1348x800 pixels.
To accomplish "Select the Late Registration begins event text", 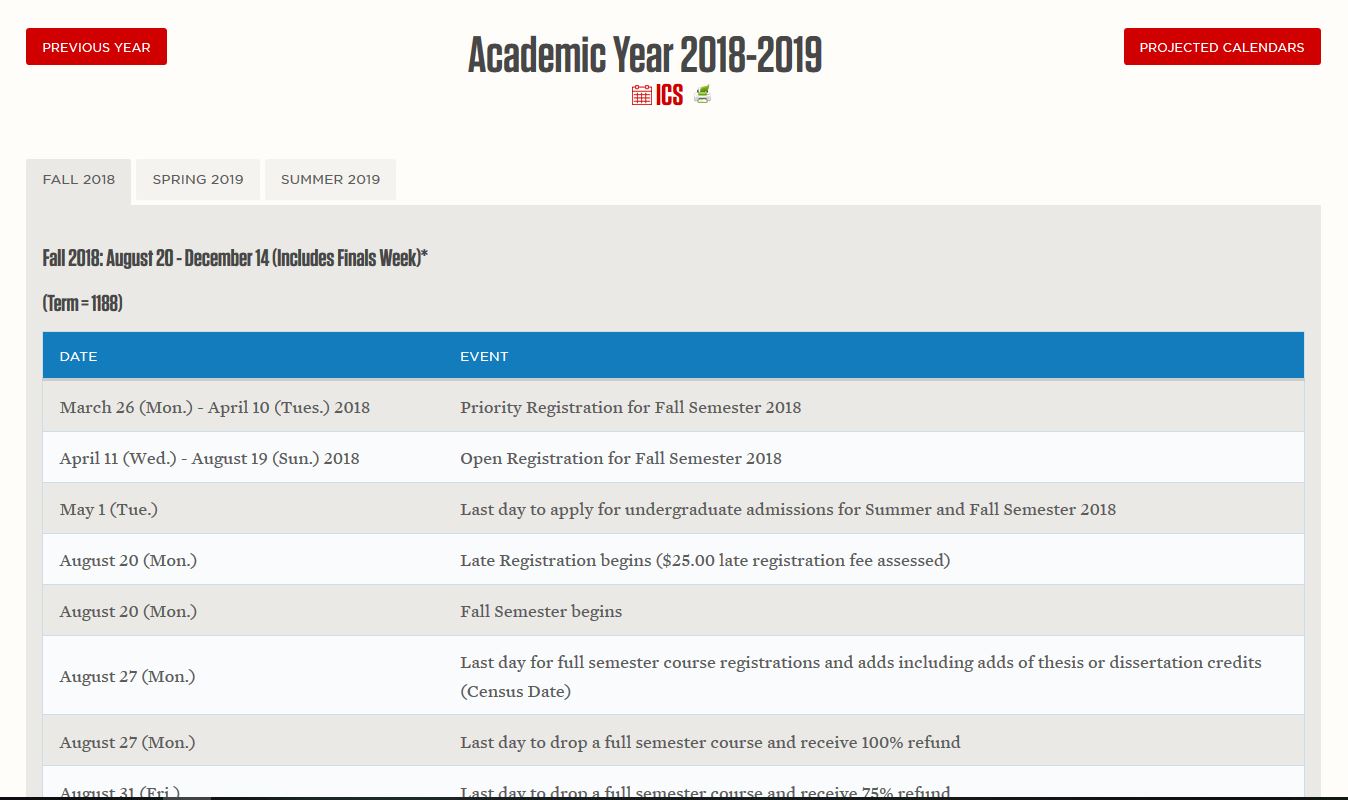I will click(704, 560).
